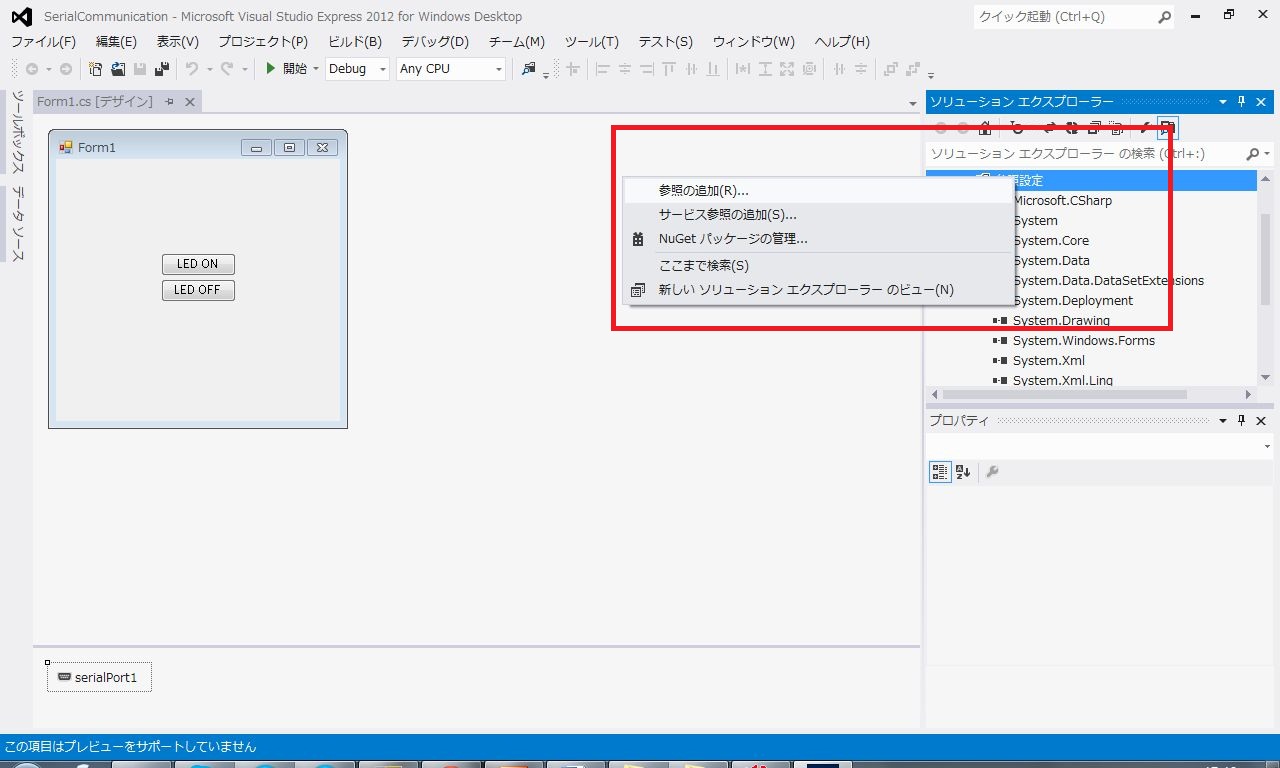
Task: Click the LED ON button on Form1
Action: coord(198,264)
